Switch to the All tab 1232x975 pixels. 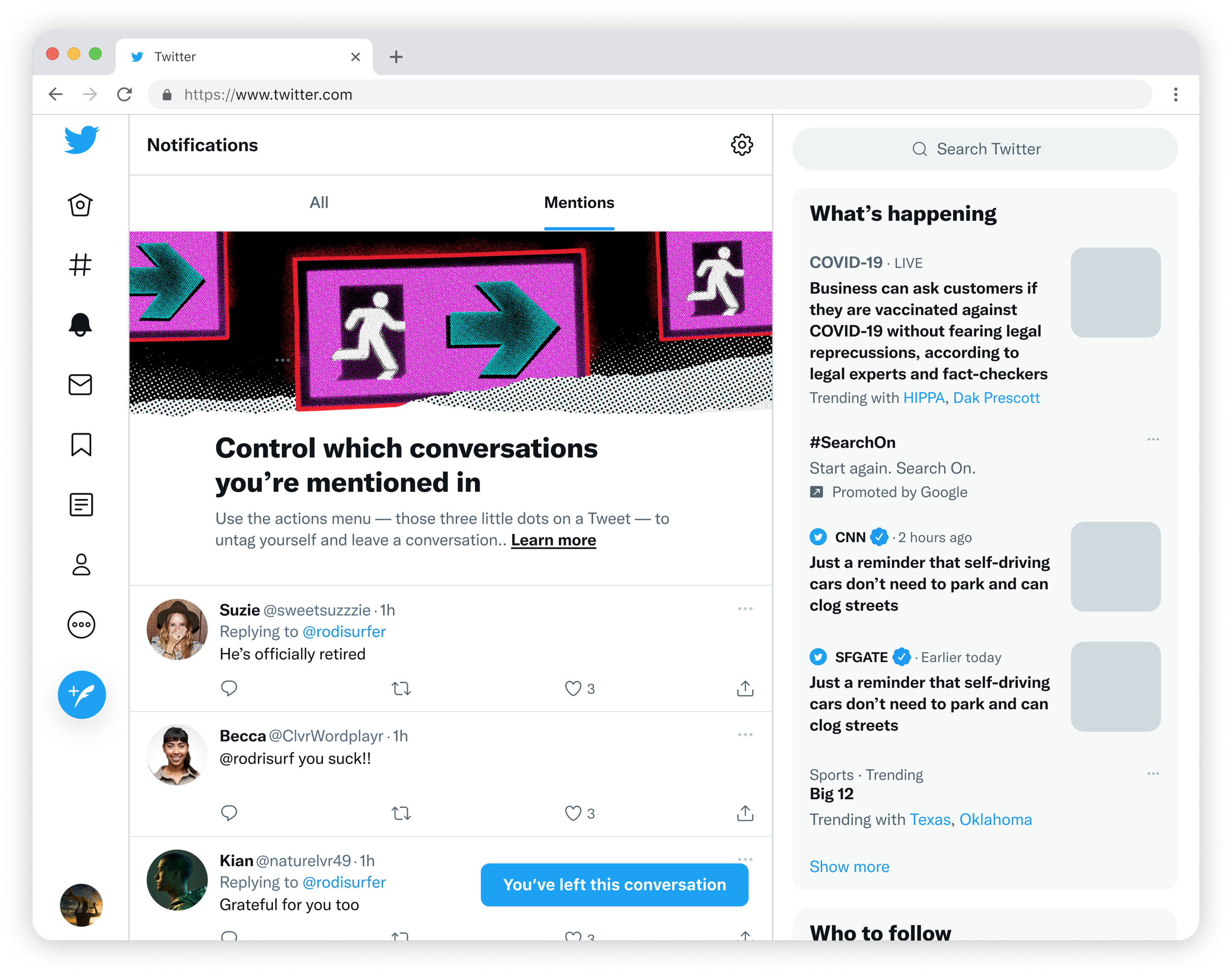319,203
